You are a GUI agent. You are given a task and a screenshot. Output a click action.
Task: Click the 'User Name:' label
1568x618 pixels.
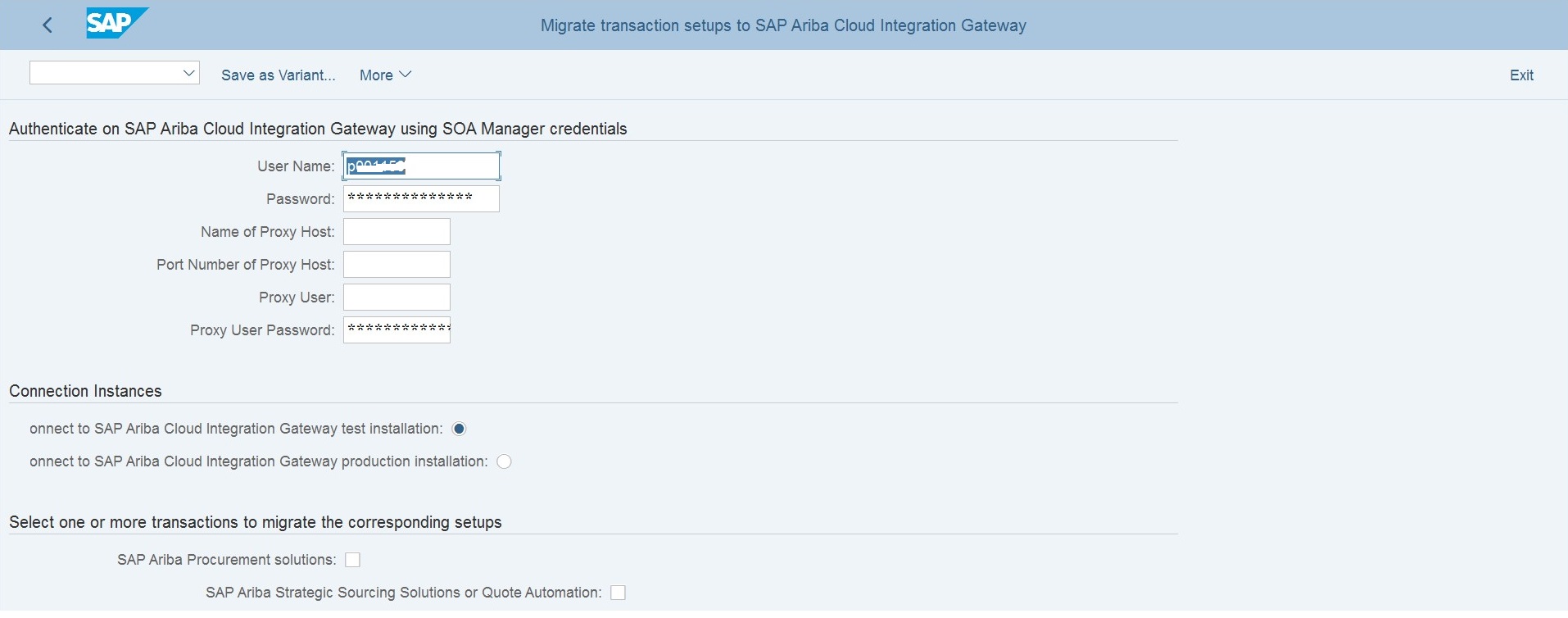click(296, 166)
